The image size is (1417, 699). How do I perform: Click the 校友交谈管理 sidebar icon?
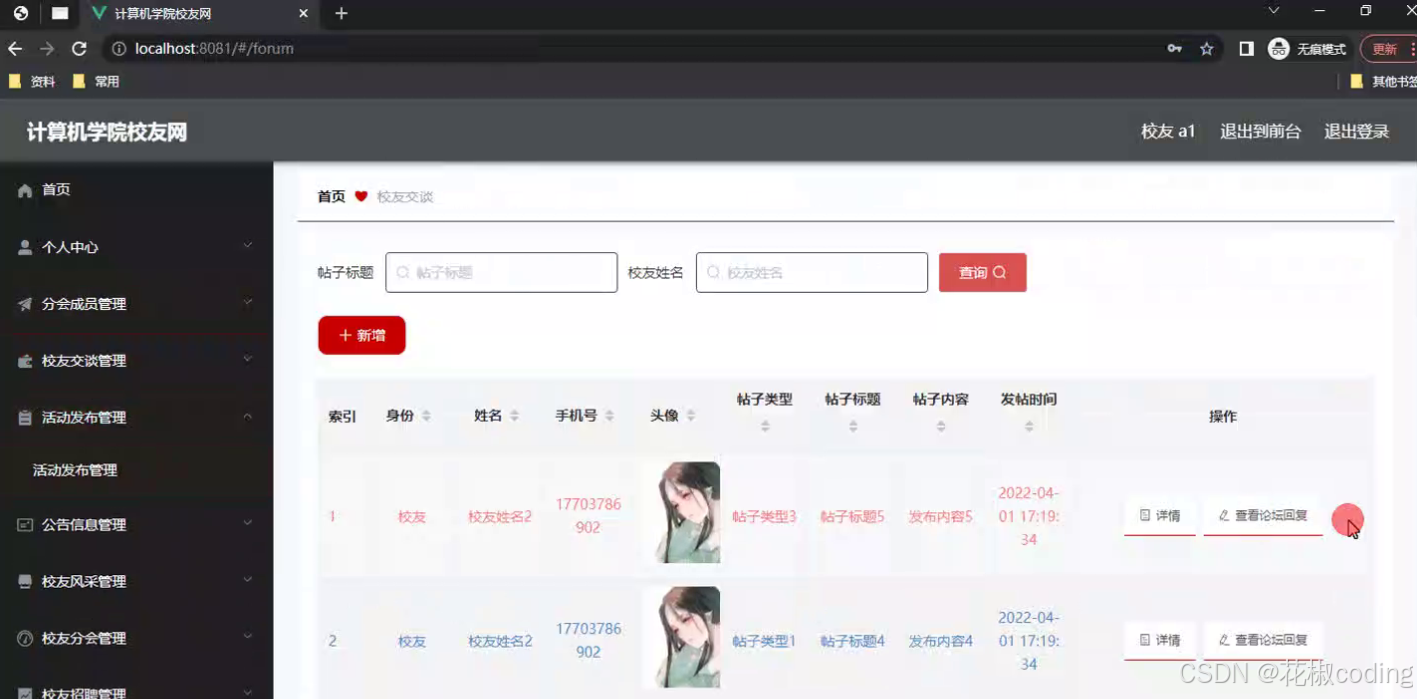25,360
